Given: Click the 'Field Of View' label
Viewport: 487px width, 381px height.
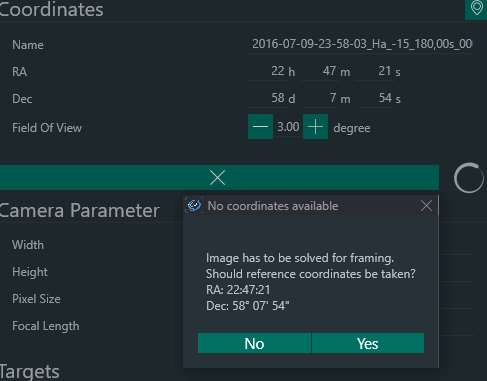Looking at the screenshot, I should [x=47, y=128].
